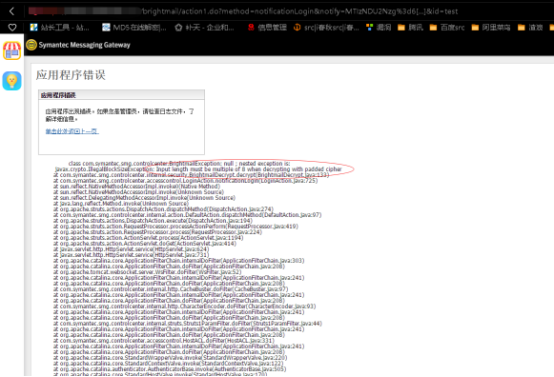Click the CacheBuster.doFilter stack line
554x377 pixels.
tap(171, 289)
